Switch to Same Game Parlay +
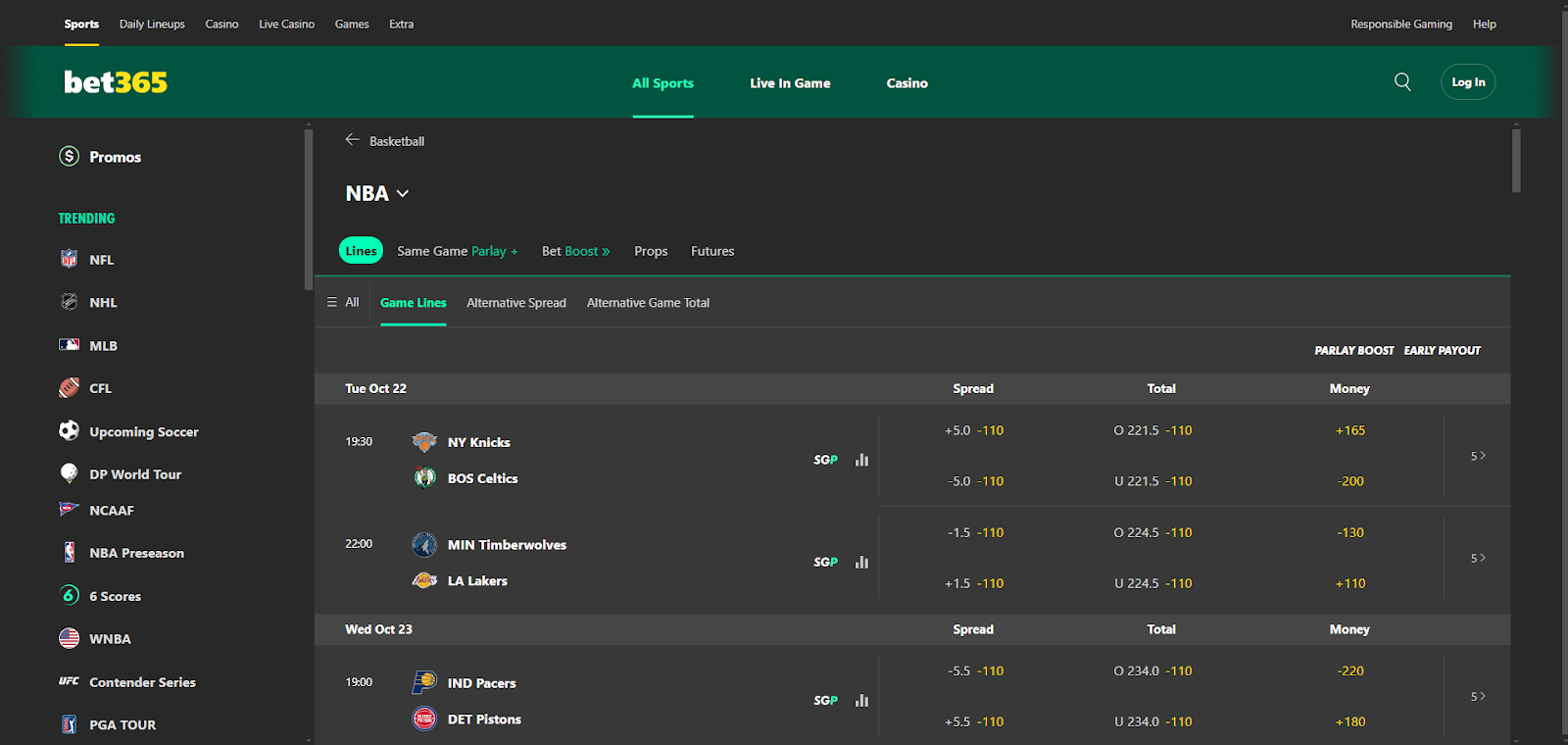 click(x=458, y=251)
